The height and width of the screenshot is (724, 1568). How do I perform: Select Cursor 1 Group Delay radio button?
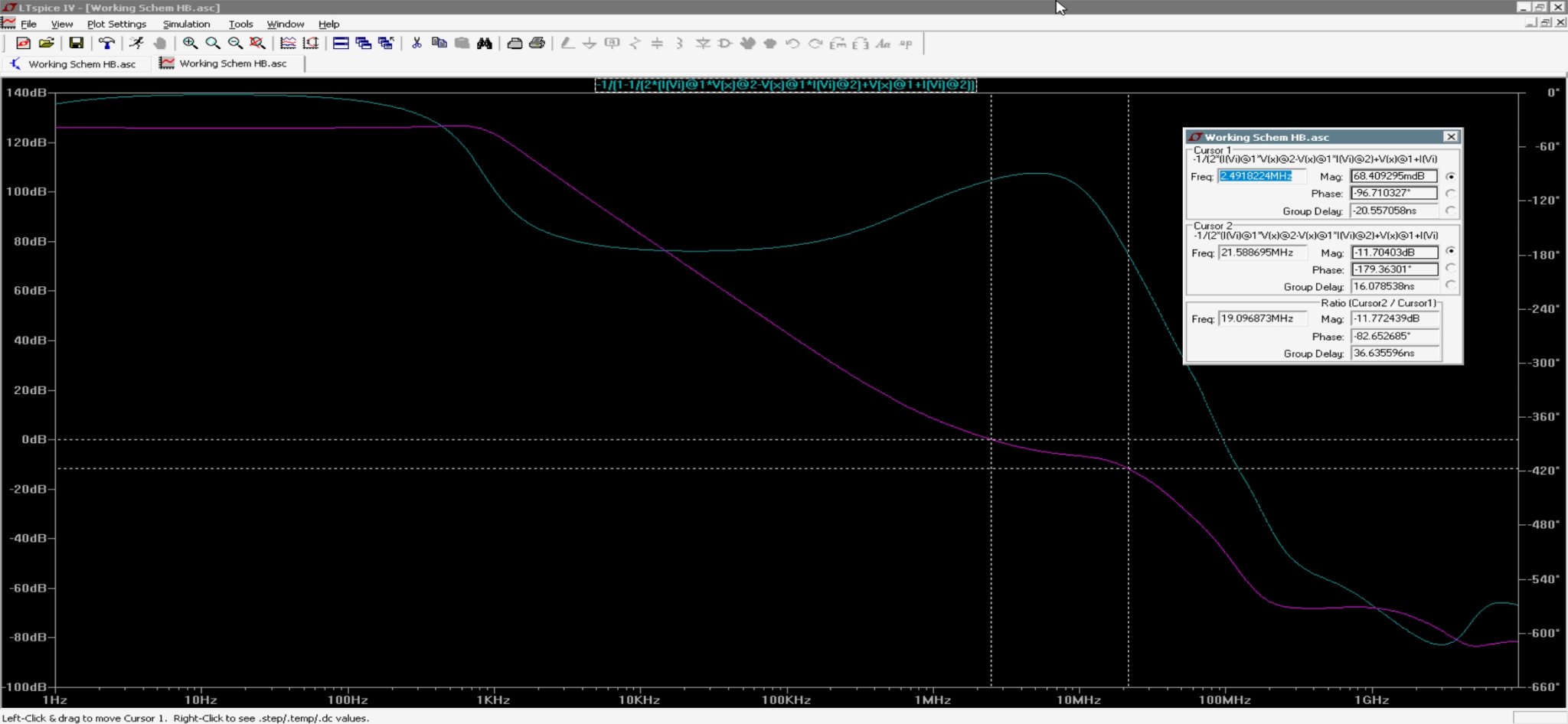click(1450, 210)
